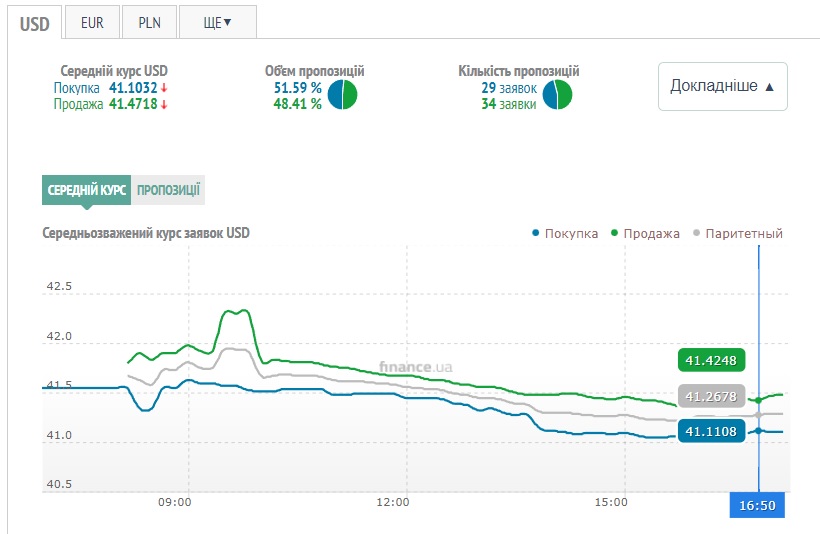Image resolution: width=820 pixels, height=534 pixels.
Task: Click the red down arrow beside Продажа rate
Action: coord(164,104)
